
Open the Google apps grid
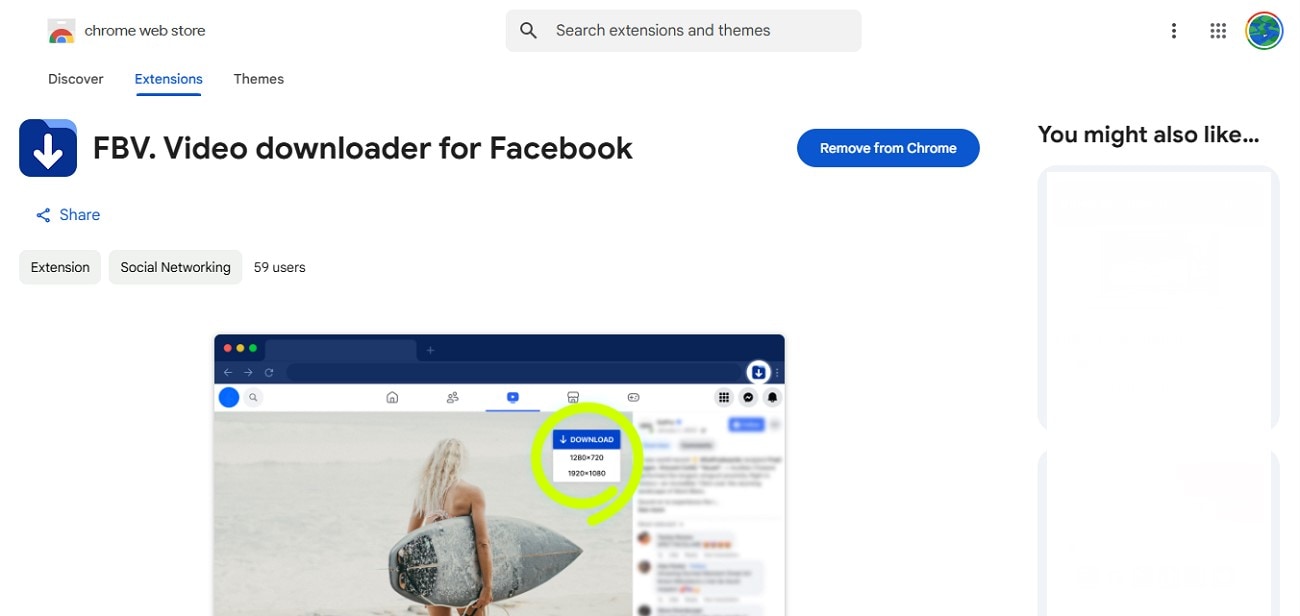(x=1218, y=31)
